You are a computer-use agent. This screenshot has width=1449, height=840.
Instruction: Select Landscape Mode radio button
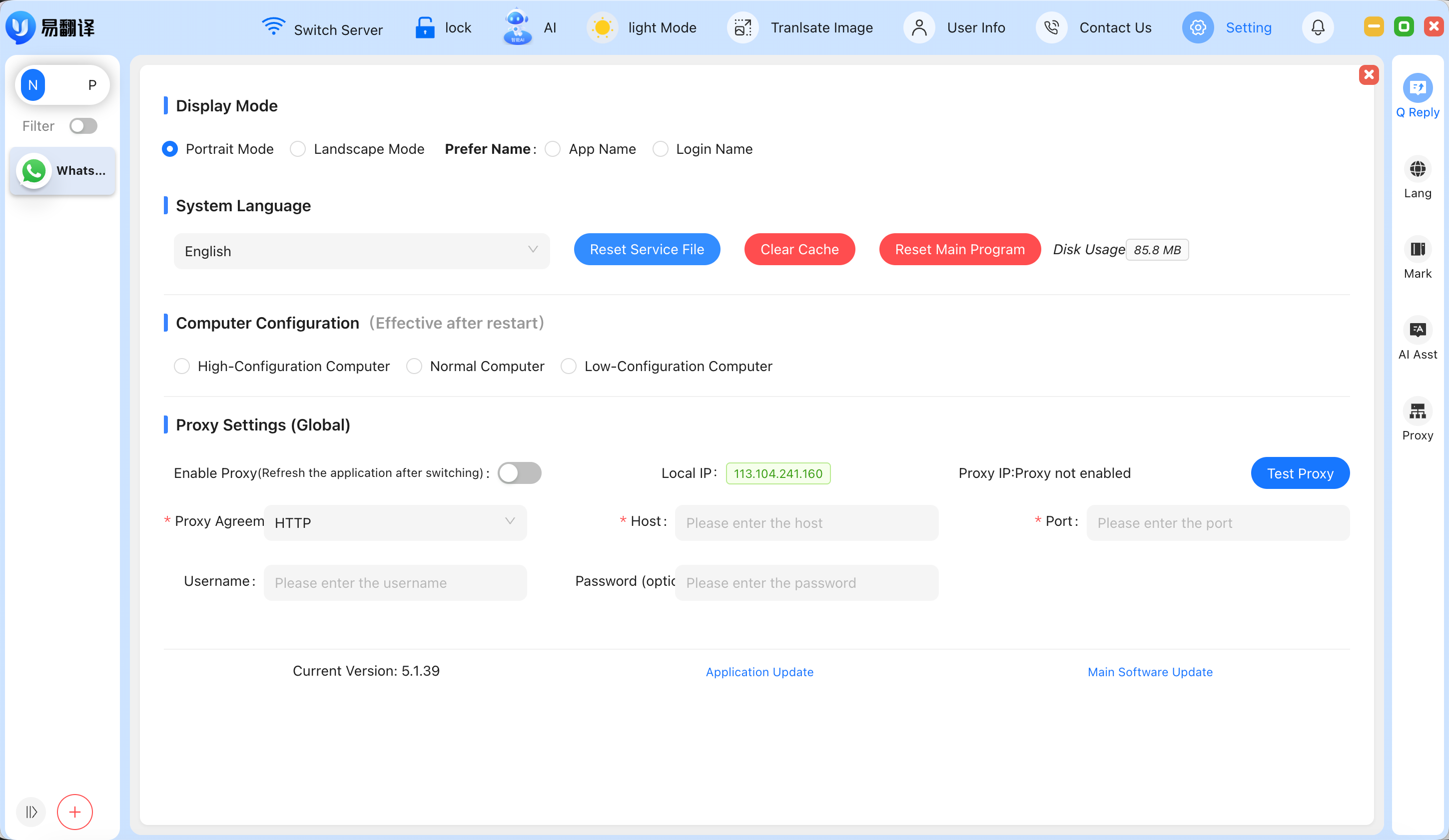coord(298,149)
